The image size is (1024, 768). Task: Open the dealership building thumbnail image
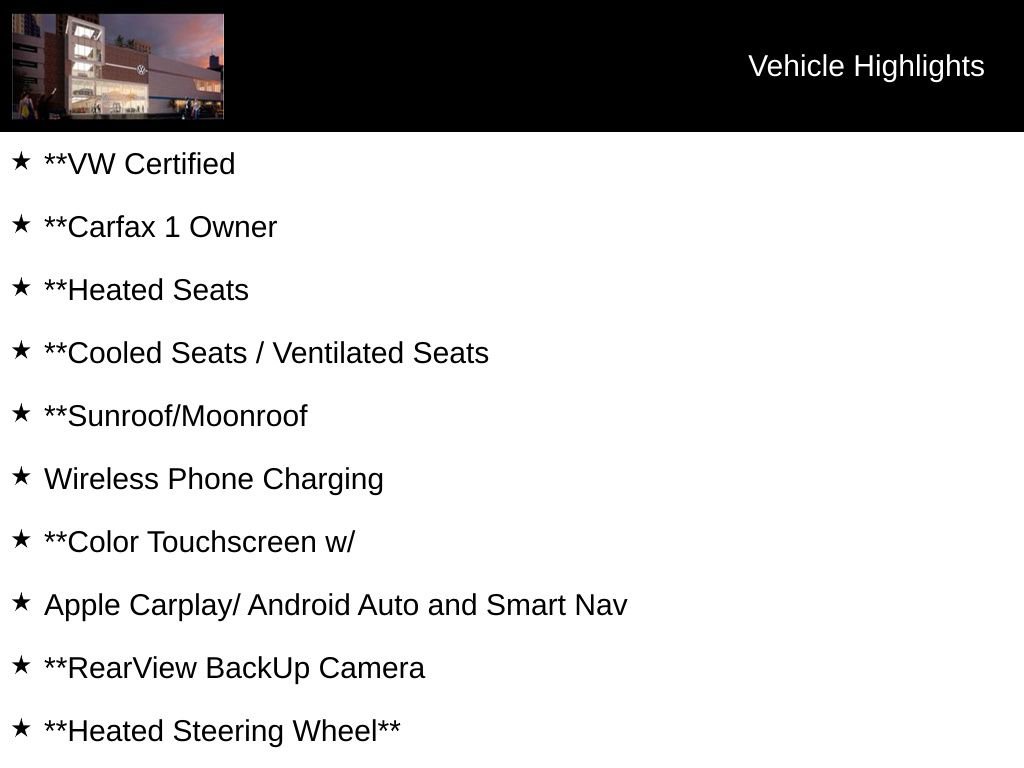pos(118,66)
